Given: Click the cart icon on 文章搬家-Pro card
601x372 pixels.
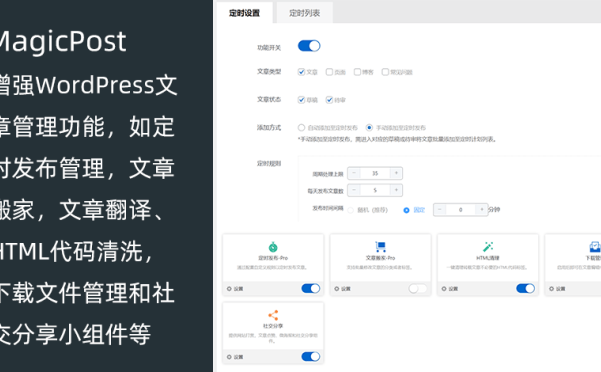Looking at the screenshot, I should tap(380, 246).
